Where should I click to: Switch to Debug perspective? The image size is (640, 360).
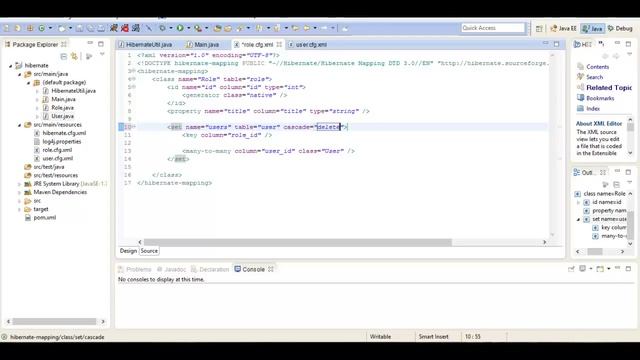pos(620,28)
